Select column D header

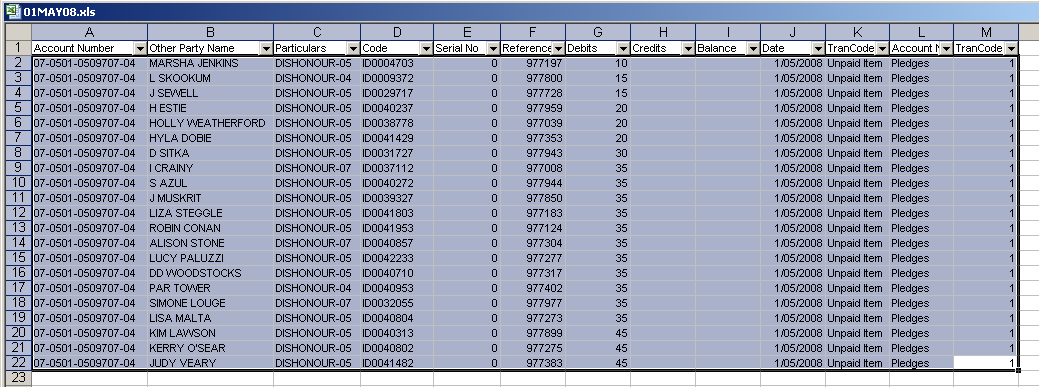point(398,32)
